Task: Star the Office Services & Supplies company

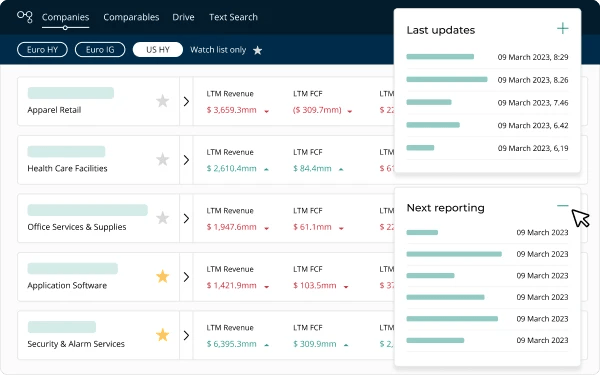Action: [163, 218]
